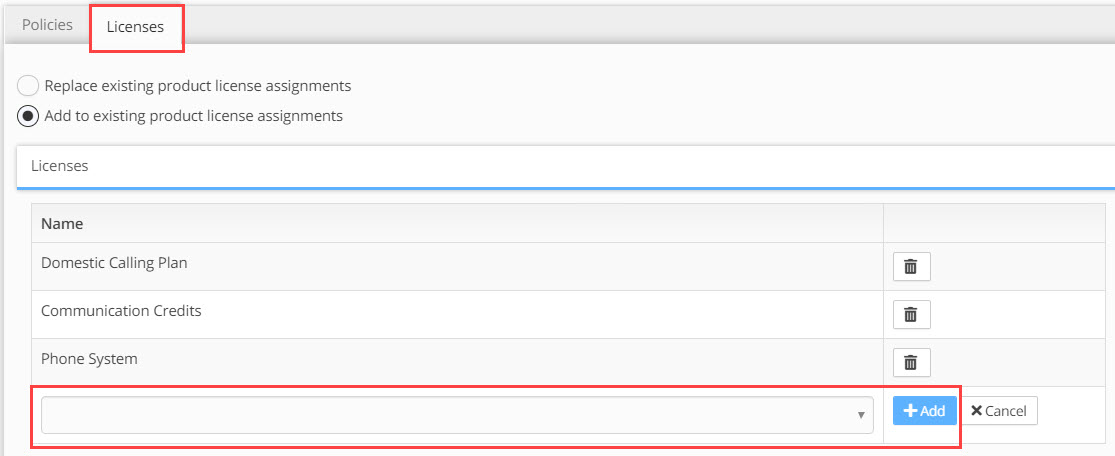Click the Name column header

[x=62, y=223]
